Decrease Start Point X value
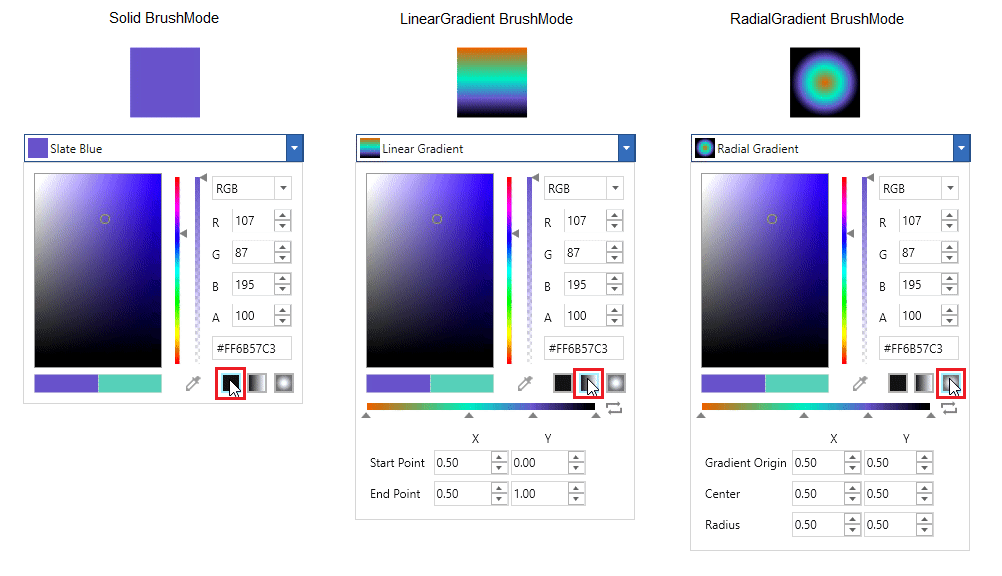 (499, 468)
